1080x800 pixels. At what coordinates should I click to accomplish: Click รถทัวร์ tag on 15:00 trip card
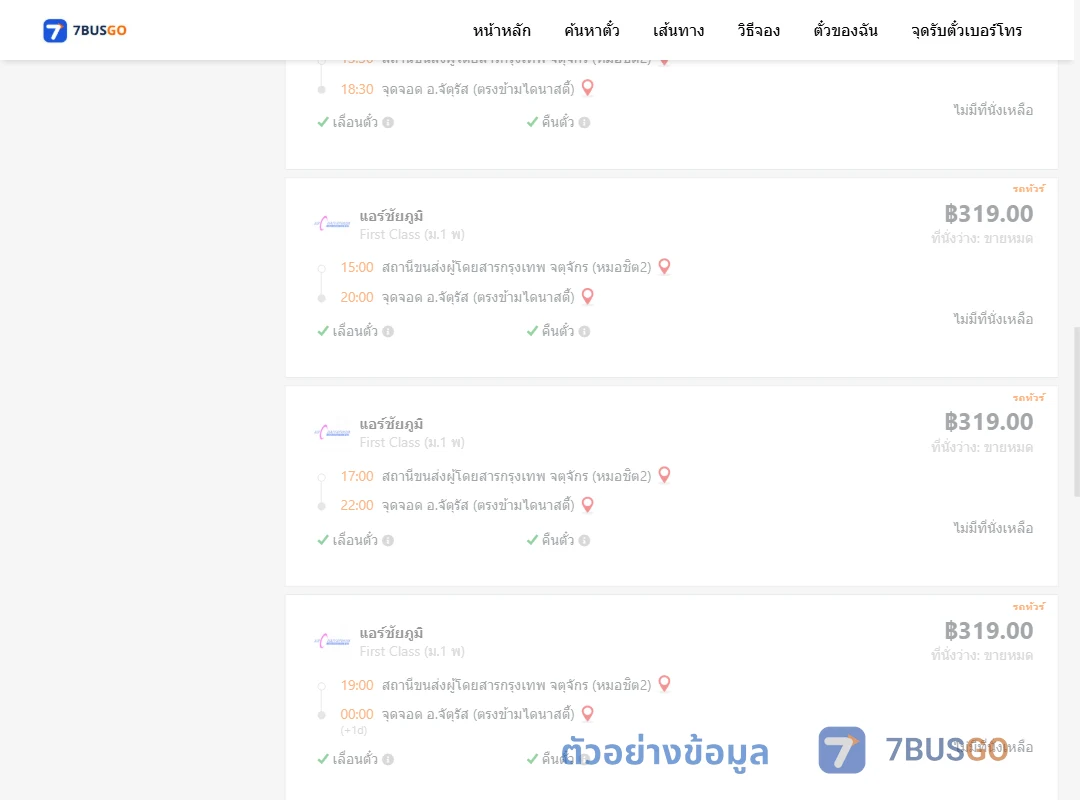point(1029,188)
